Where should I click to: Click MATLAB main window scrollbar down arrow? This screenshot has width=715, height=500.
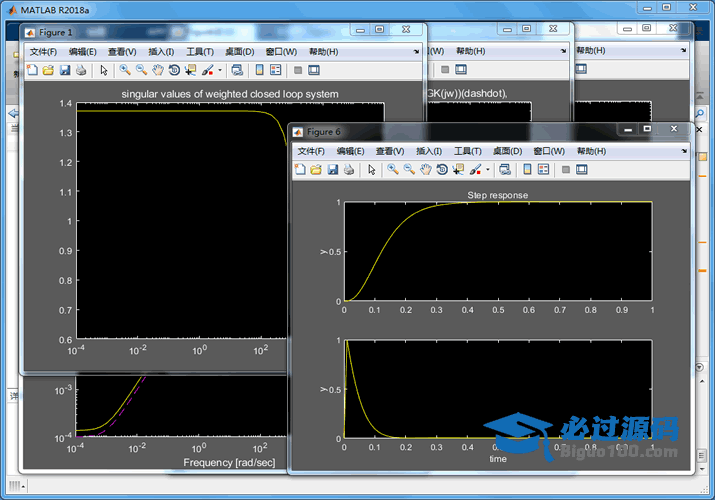(x=702, y=468)
